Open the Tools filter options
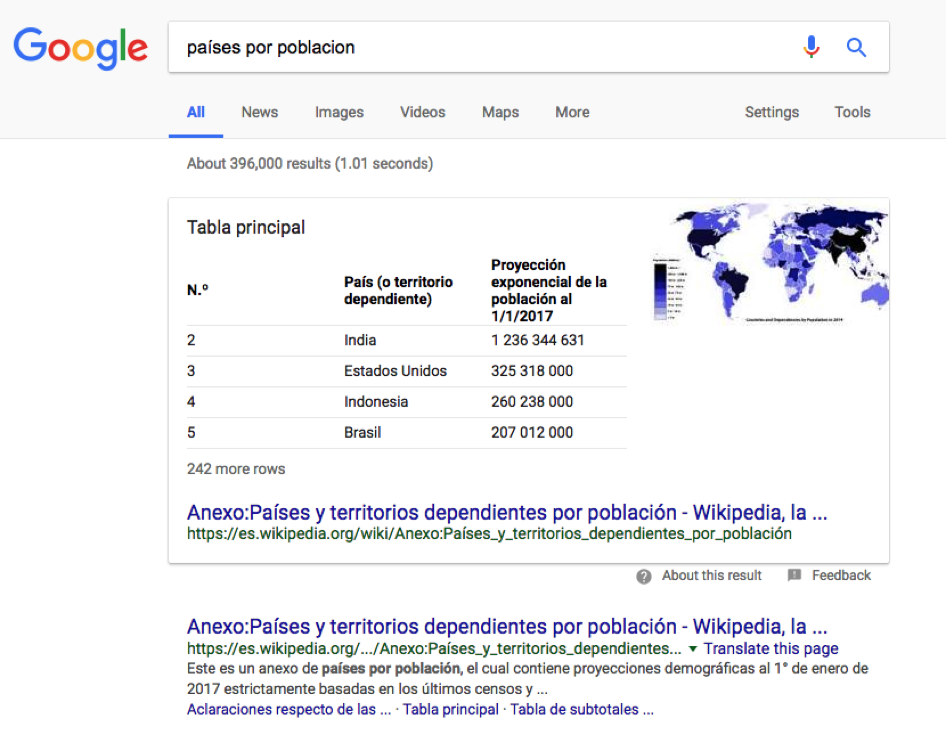 852,112
